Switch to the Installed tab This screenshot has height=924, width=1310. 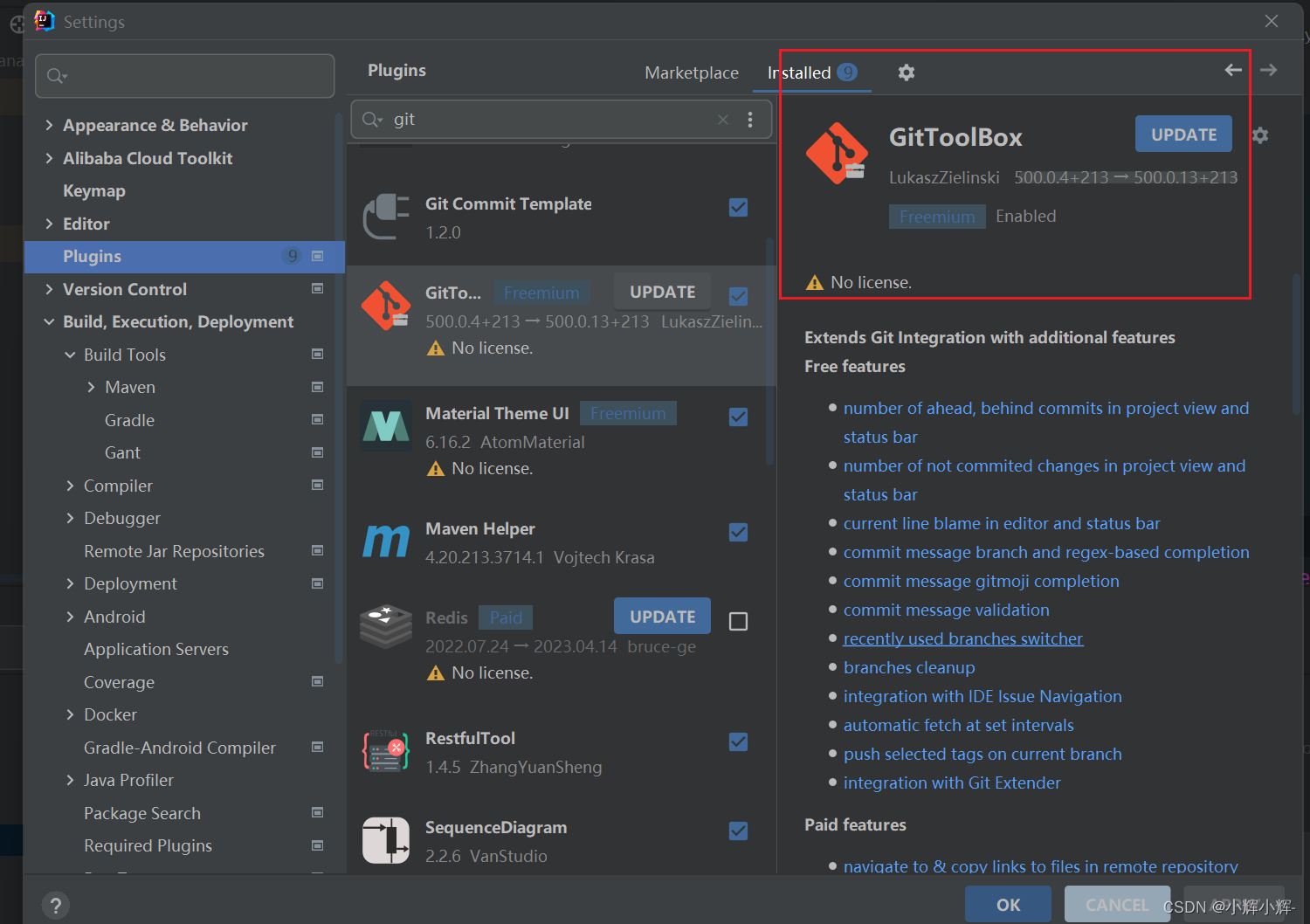(x=812, y=72)
